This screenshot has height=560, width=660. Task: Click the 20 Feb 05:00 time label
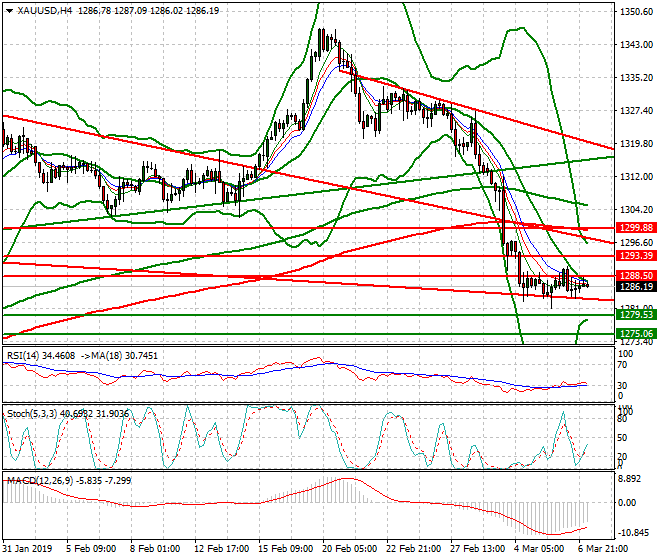(x=349, y=549)
